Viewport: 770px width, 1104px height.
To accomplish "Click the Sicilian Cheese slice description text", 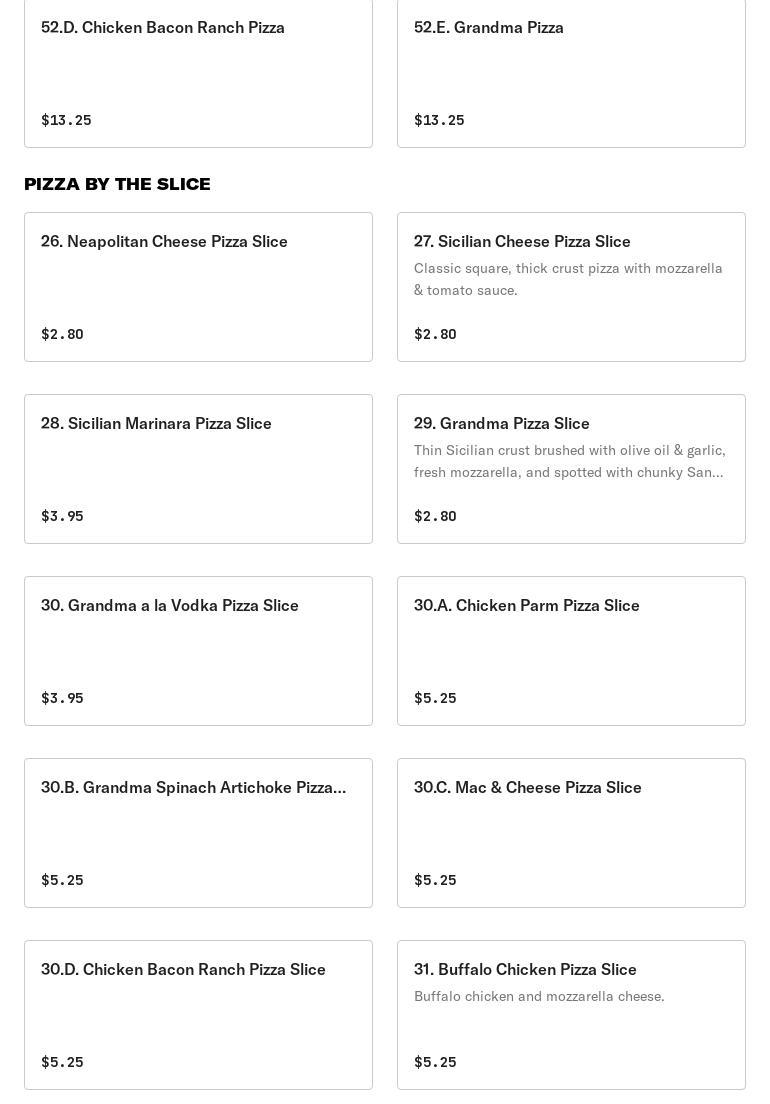I will 568,279.
